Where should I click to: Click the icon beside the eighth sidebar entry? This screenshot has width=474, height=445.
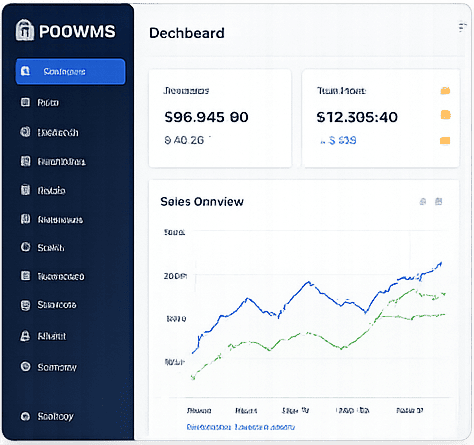pos(25,276)
